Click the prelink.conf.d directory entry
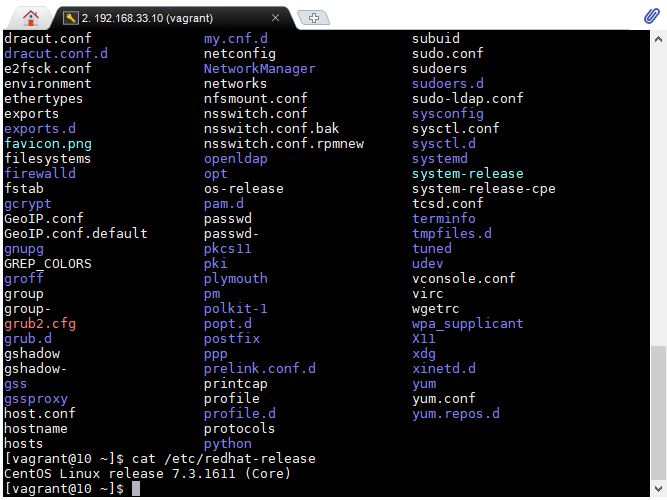This screenshot has width=667, height=500. pyautogui.click(x=259, y=369)
